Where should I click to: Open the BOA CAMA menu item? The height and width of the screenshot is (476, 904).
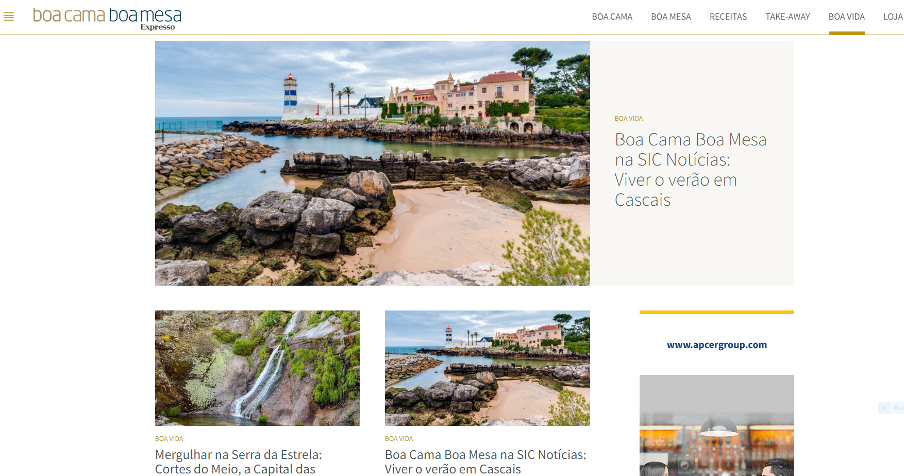(612, 17)
